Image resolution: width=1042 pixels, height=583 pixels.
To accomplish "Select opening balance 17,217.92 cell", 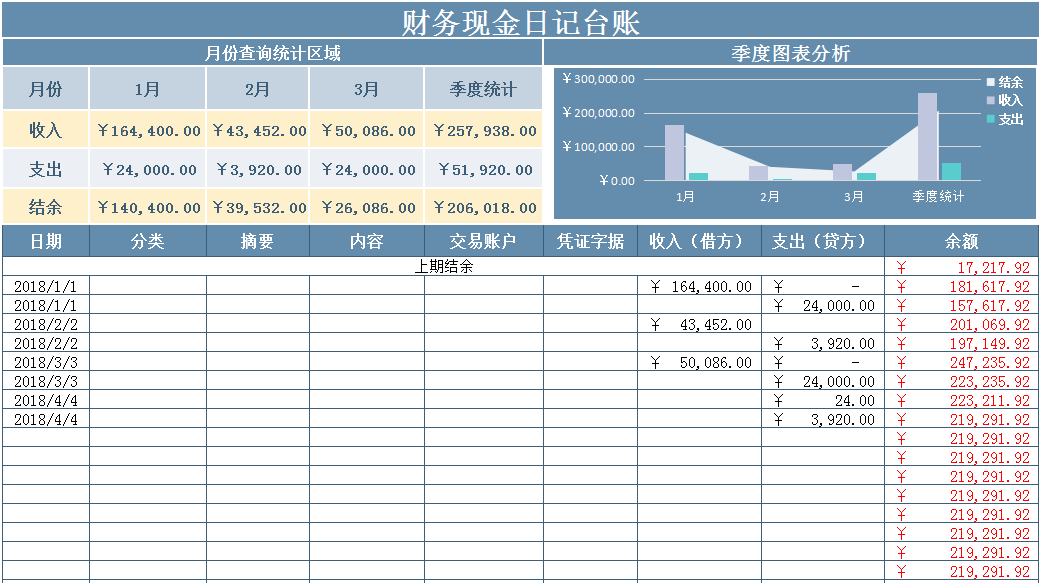I will (x=961, y=267).
